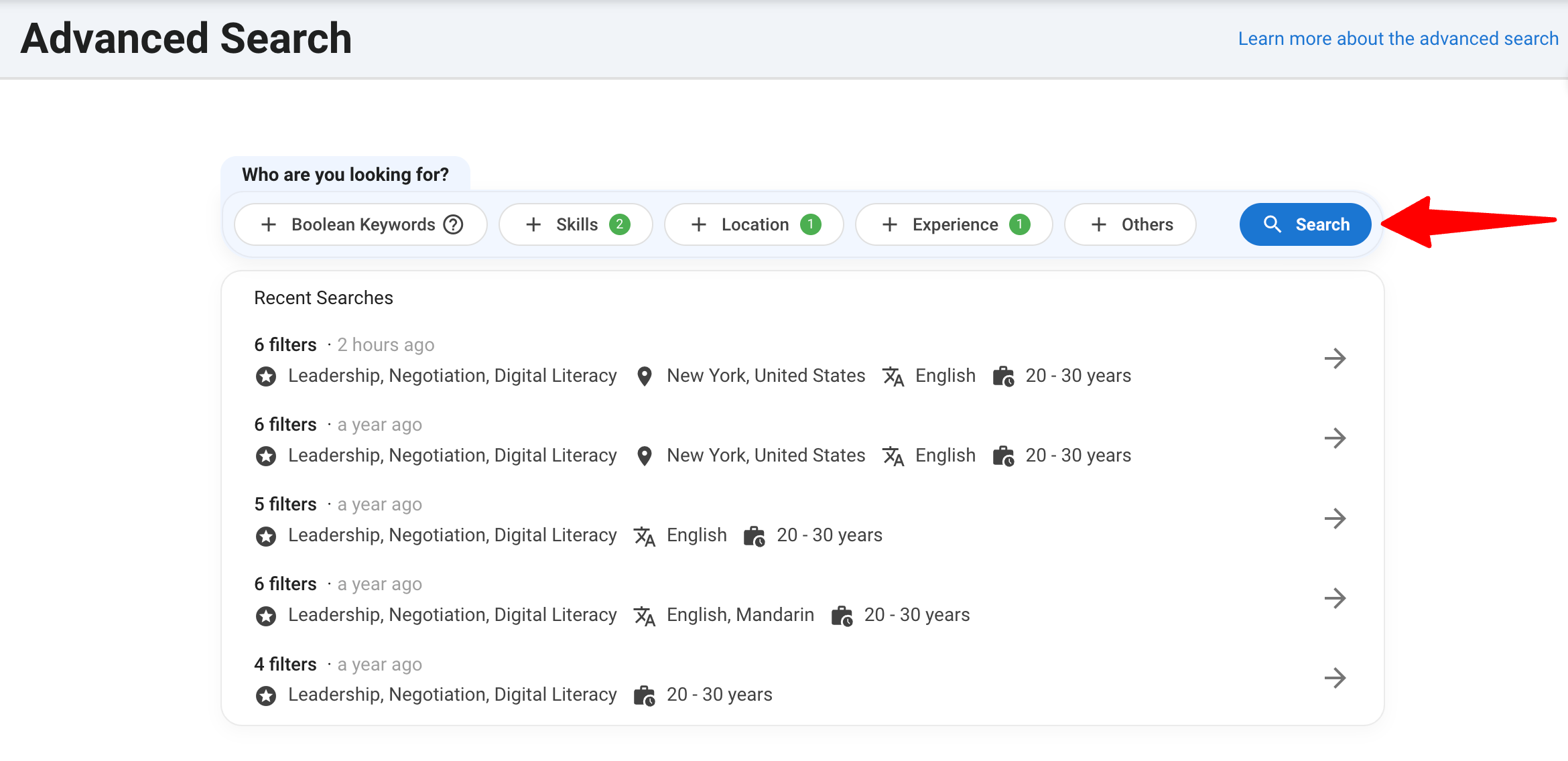Click the plus icon on Experience chip
Viewport: 1568px width, 761px height.
[890, 224]
